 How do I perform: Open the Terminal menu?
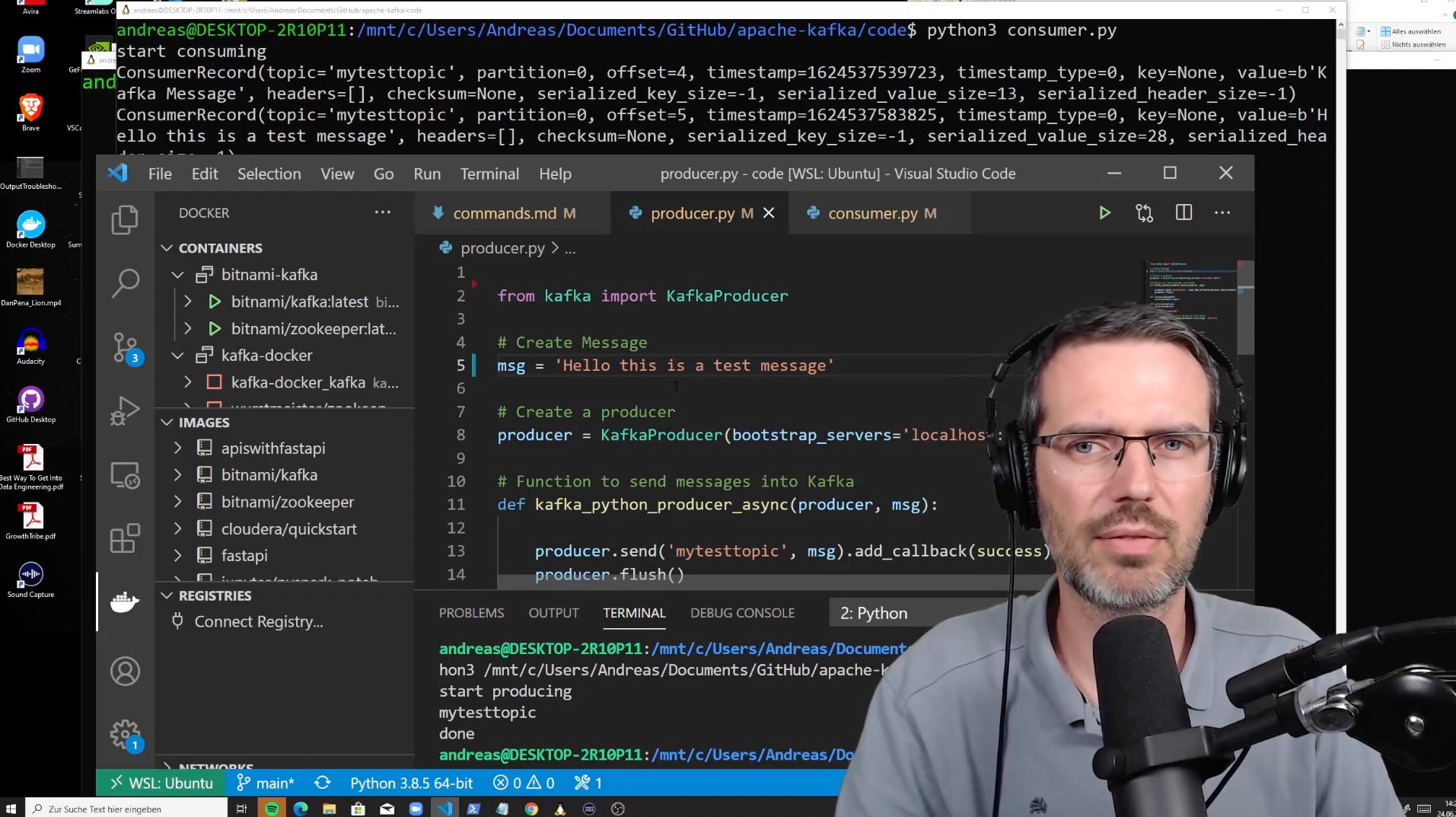point(489,174)
